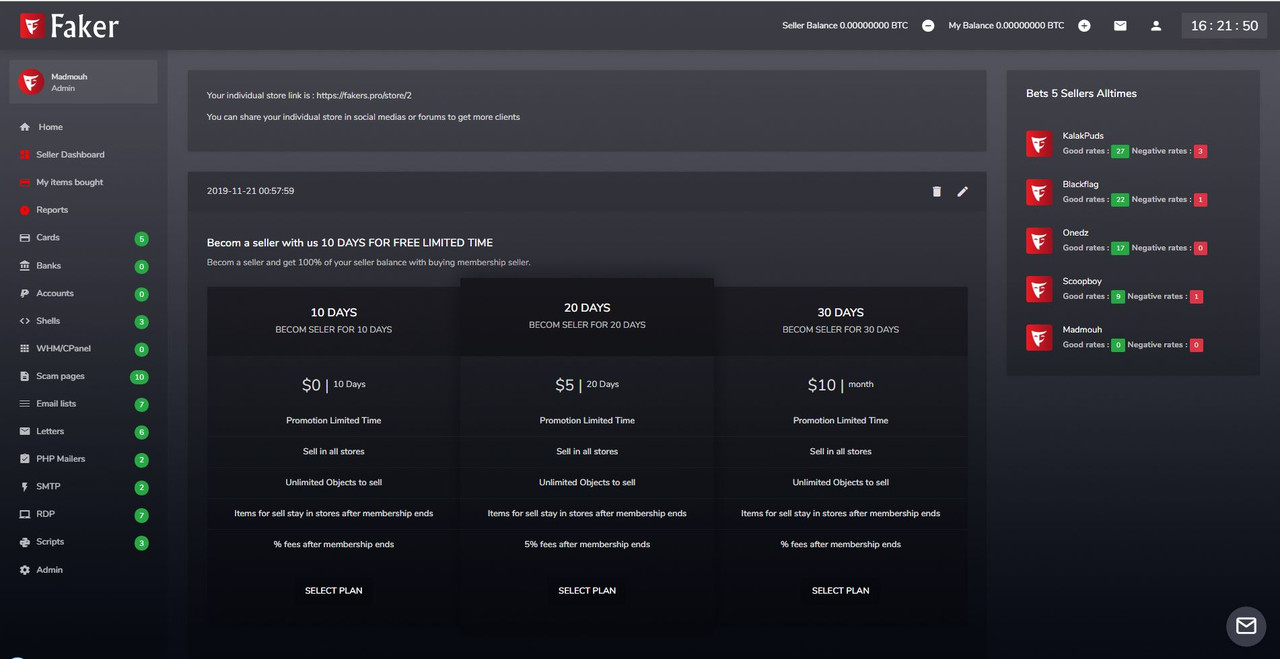Choose SELECT PLAN for the 30 DAYS plan

click(x=841, y=591)
